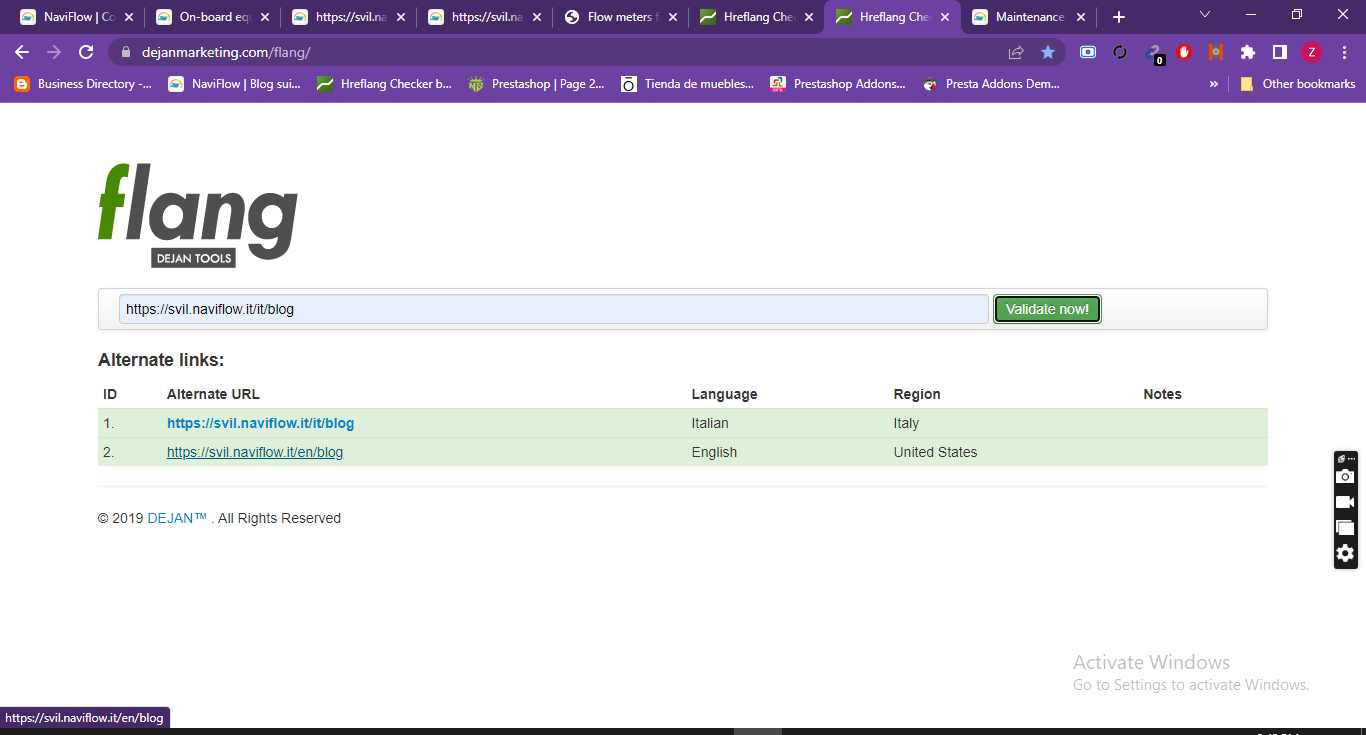The image size is (1366, 735).
Task: Open the Z profile avatar menu
Action: [x=1311, y=52]
